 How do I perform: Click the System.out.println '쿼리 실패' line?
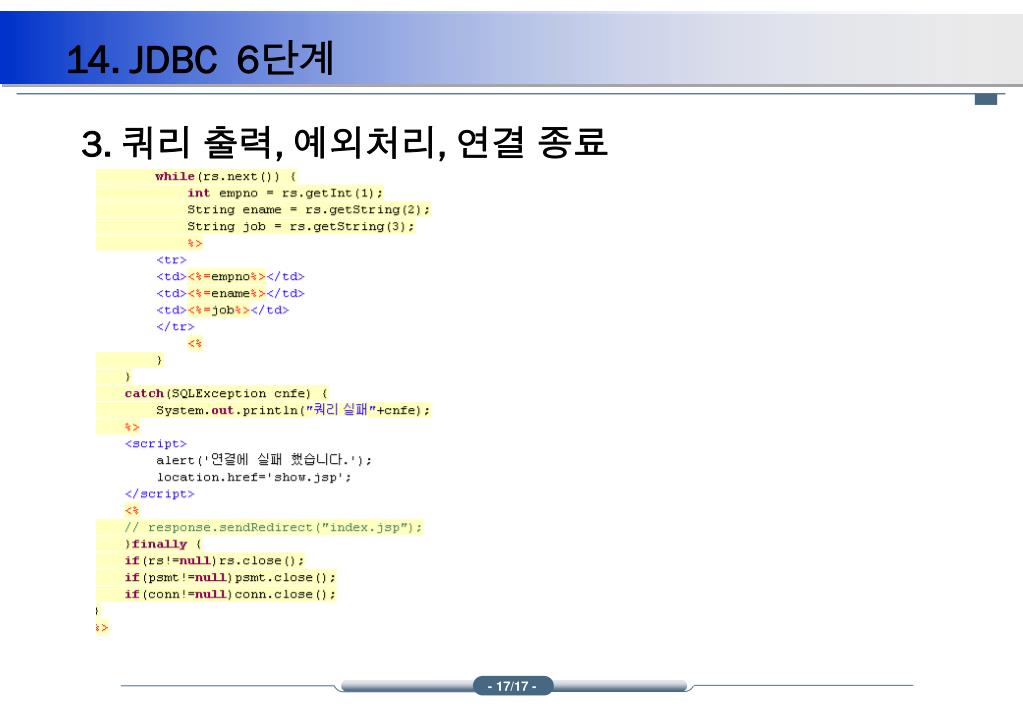click(293, 410)
